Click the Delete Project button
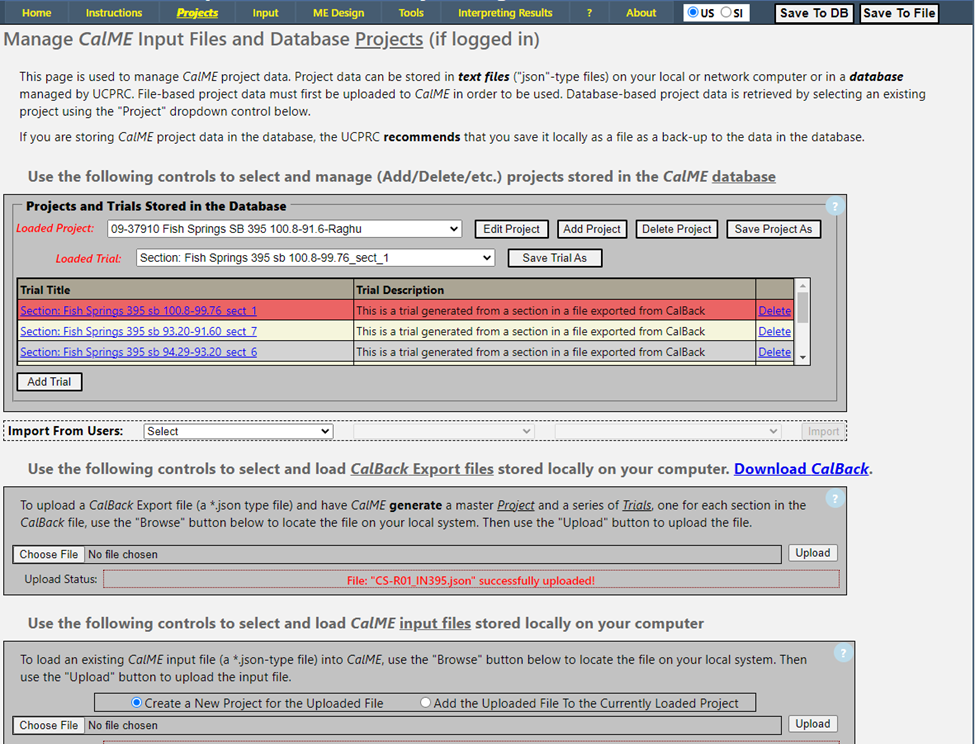The image size is (975, 744). 677,229
